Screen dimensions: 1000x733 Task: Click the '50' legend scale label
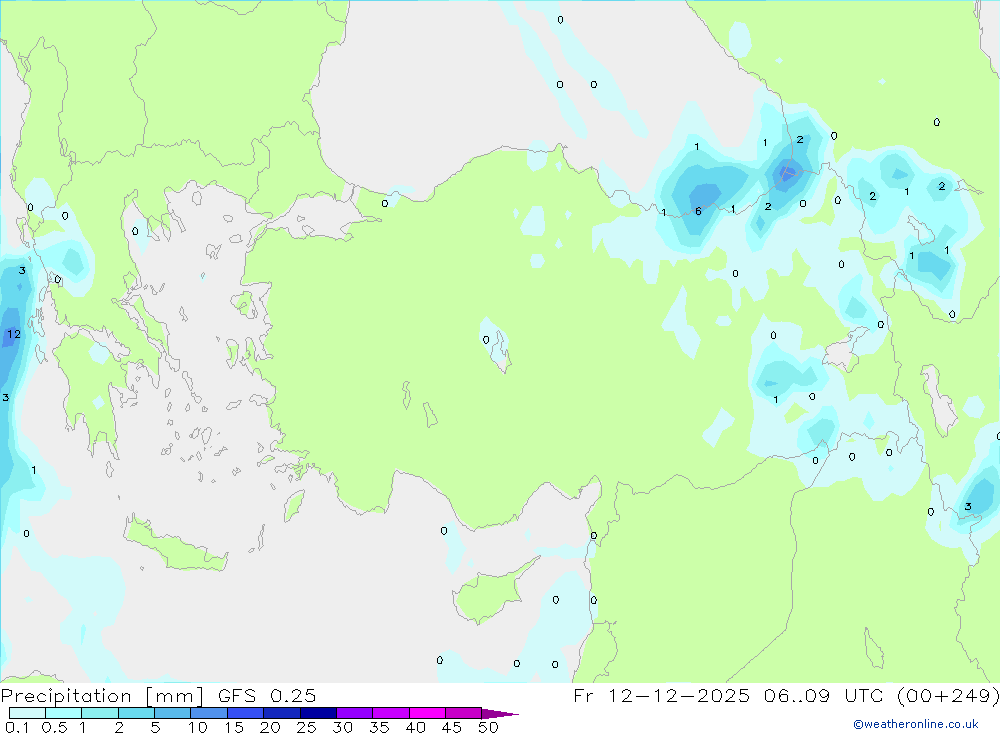tap(489, 727)
